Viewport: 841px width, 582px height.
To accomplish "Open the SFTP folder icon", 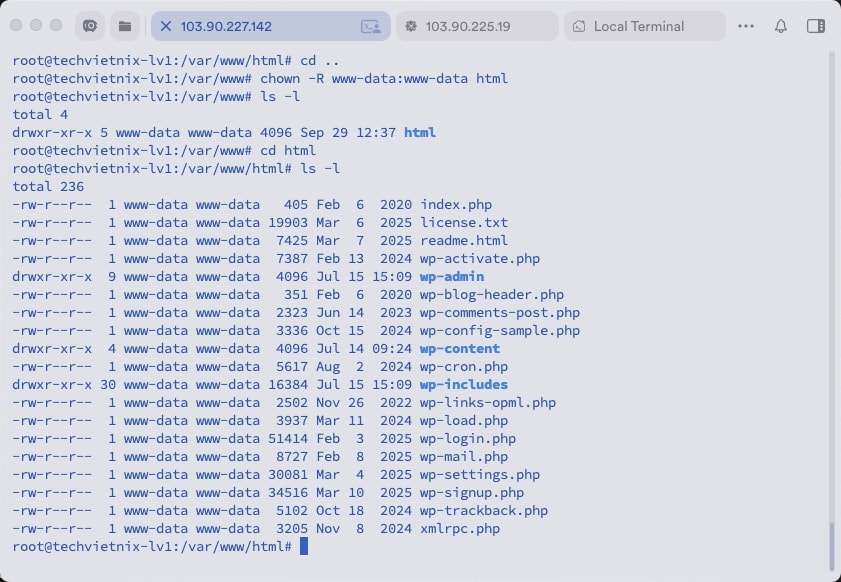I will (x=124, y=26).
